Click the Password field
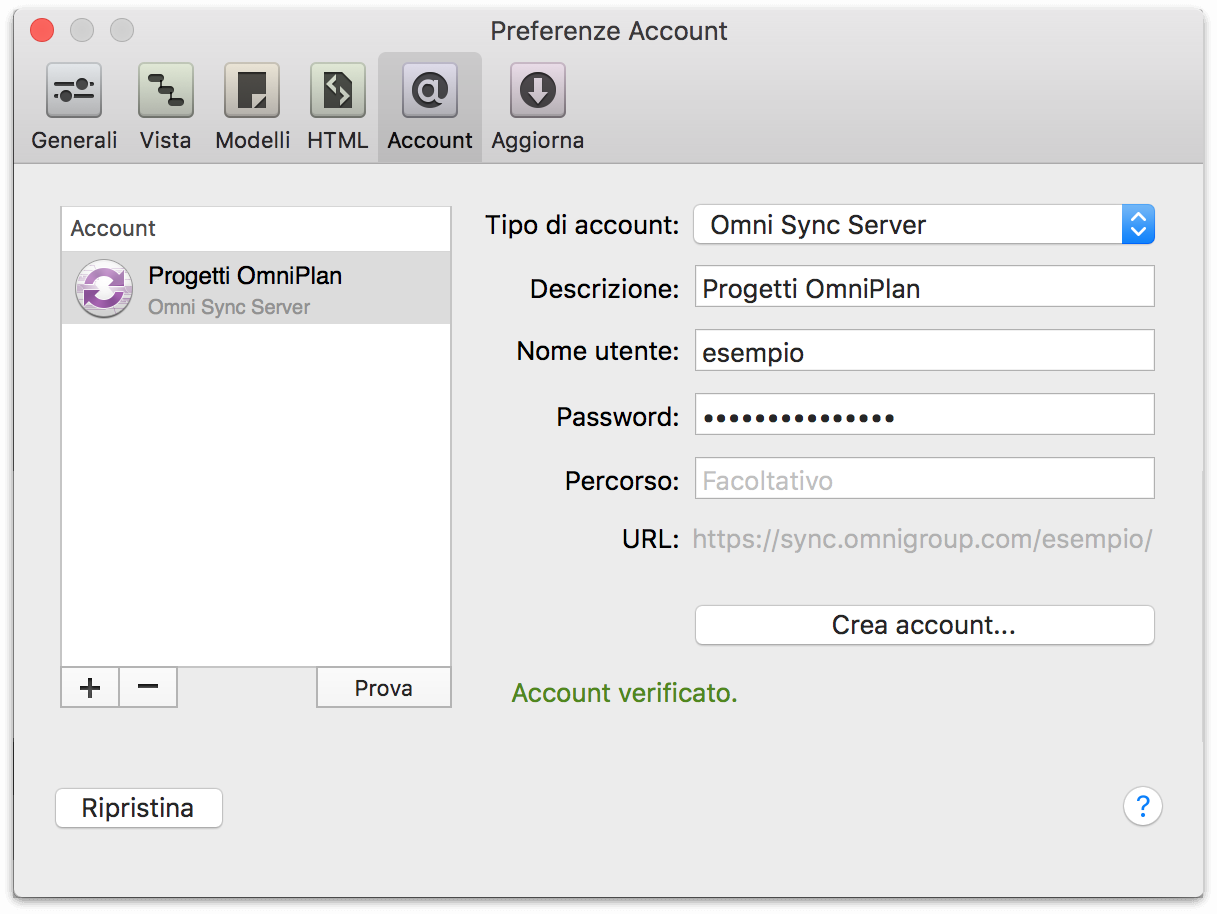 pos(923,414)
